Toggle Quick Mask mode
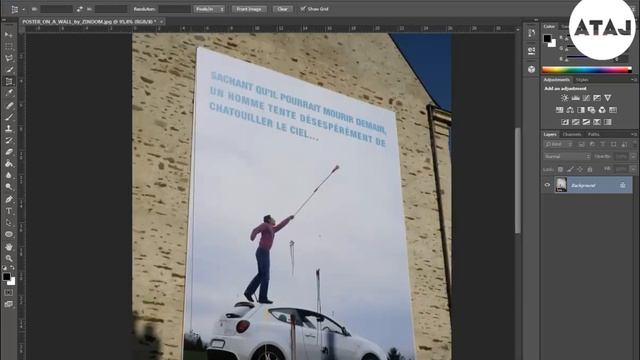 [9, 293]
